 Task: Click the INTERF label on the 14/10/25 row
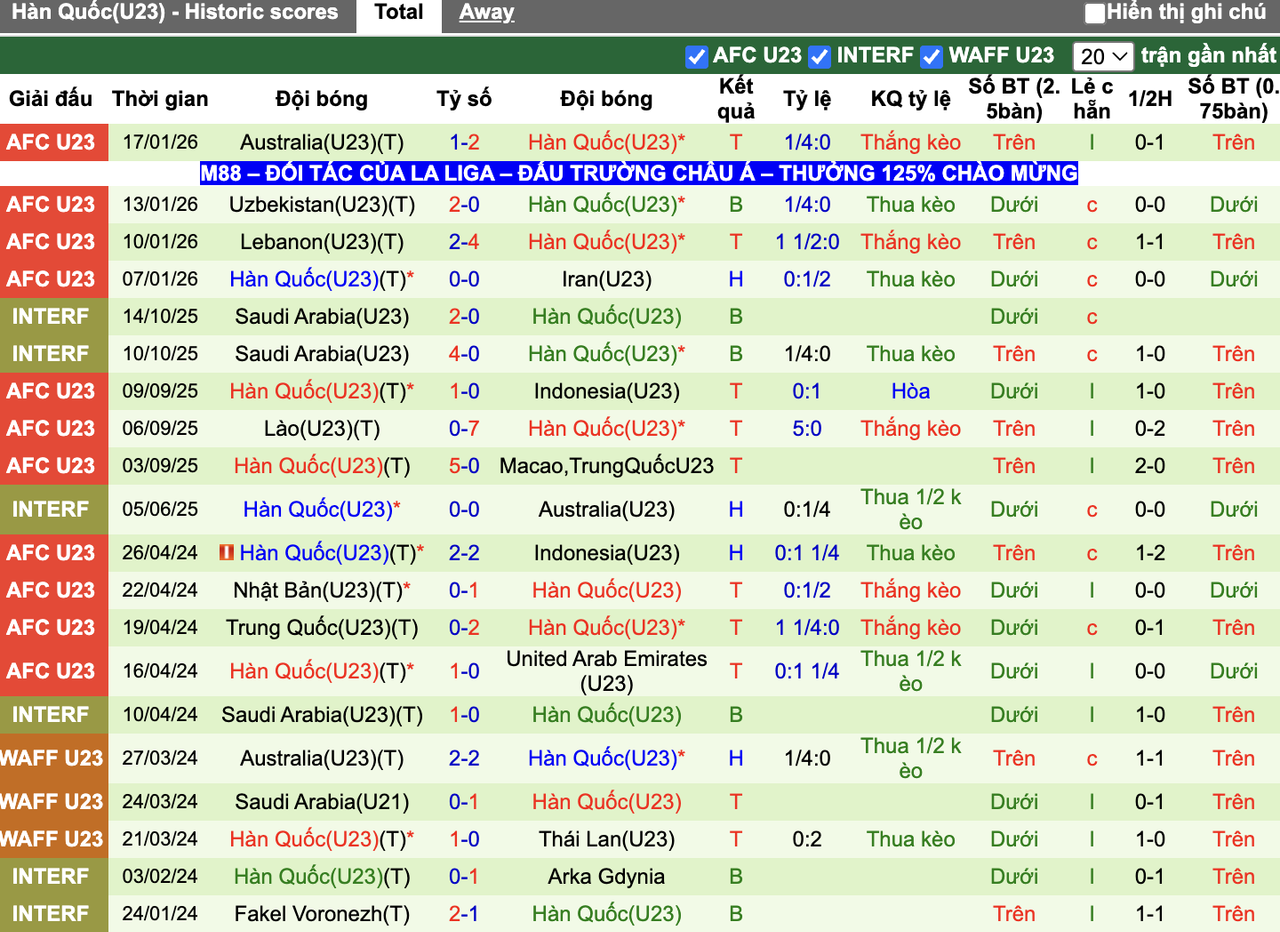[x=54, y=316]
